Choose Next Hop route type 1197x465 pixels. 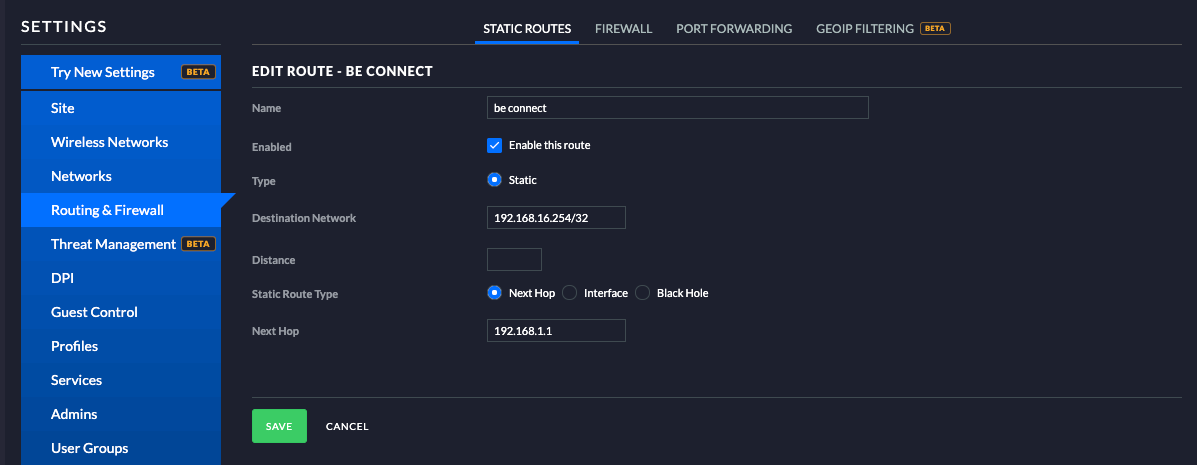click(494, 293)
